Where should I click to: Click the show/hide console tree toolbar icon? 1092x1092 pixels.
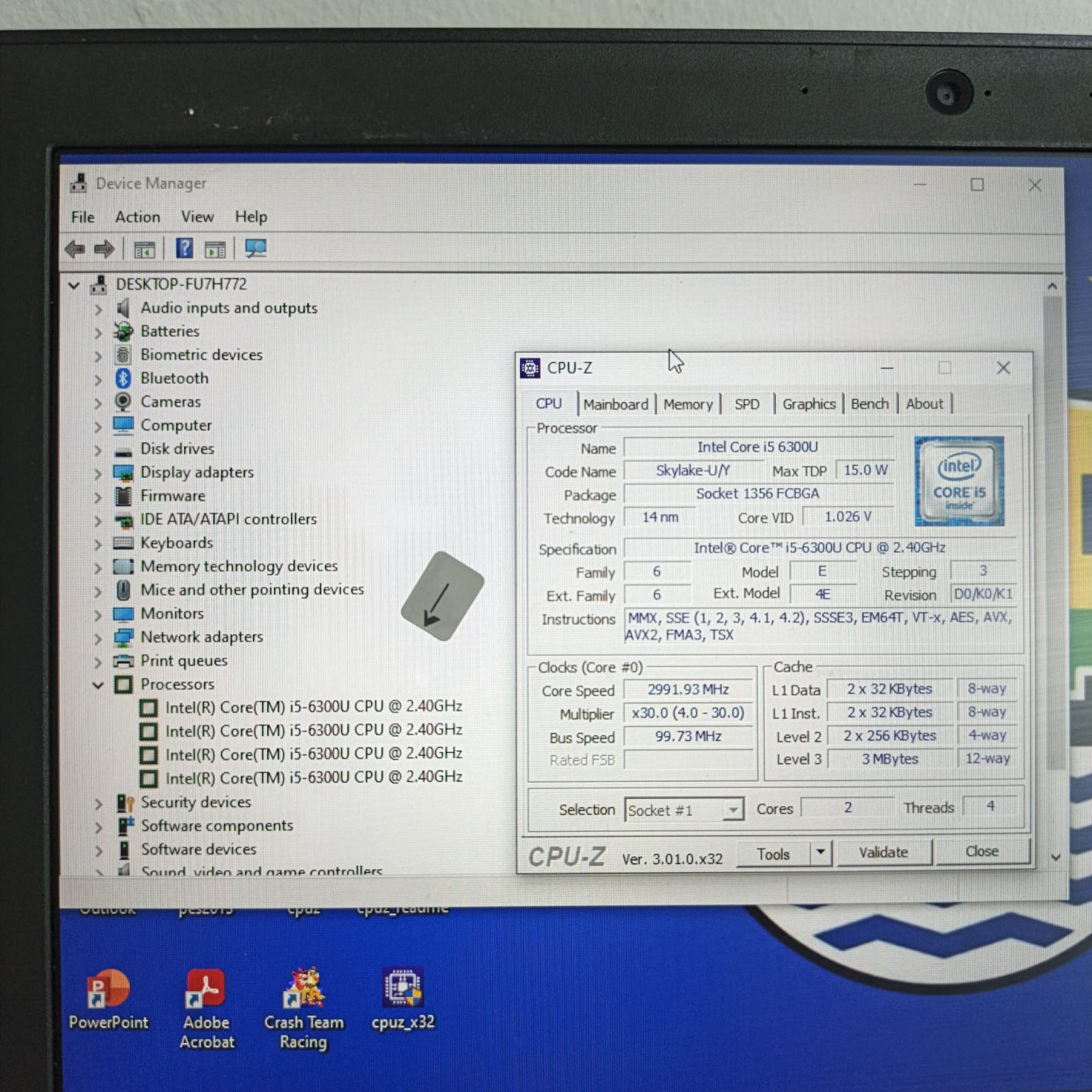pos(144,250)
